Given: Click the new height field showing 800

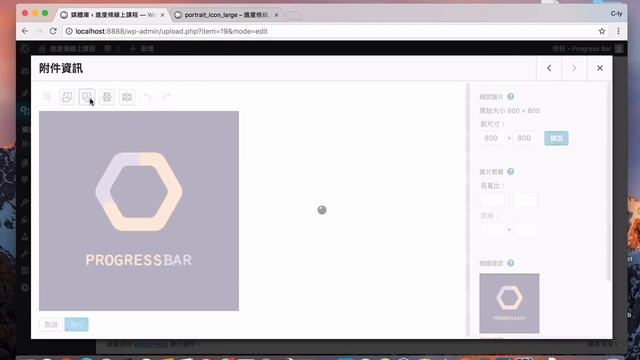Looking at the screenshot, I should click(x=525, y=138).
